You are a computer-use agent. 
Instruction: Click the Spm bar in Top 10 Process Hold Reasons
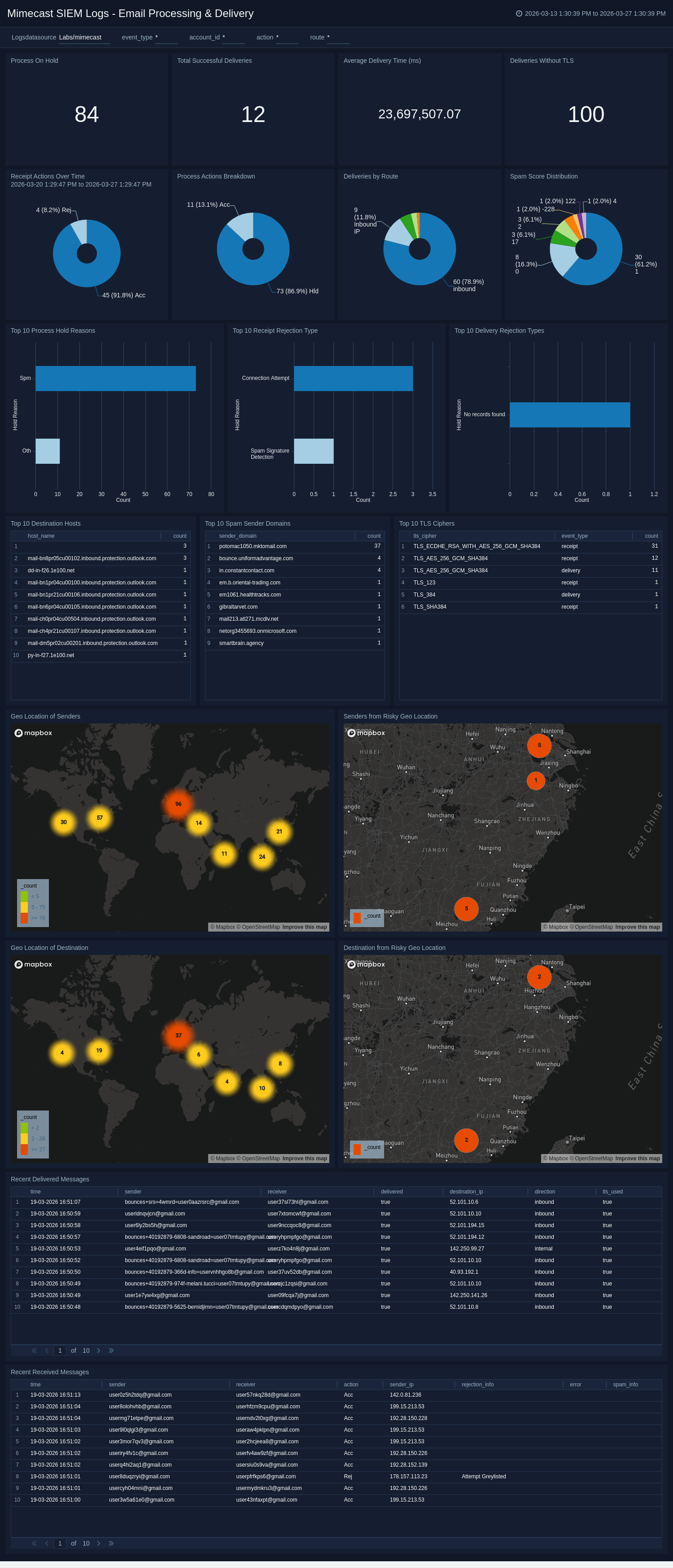116,378
